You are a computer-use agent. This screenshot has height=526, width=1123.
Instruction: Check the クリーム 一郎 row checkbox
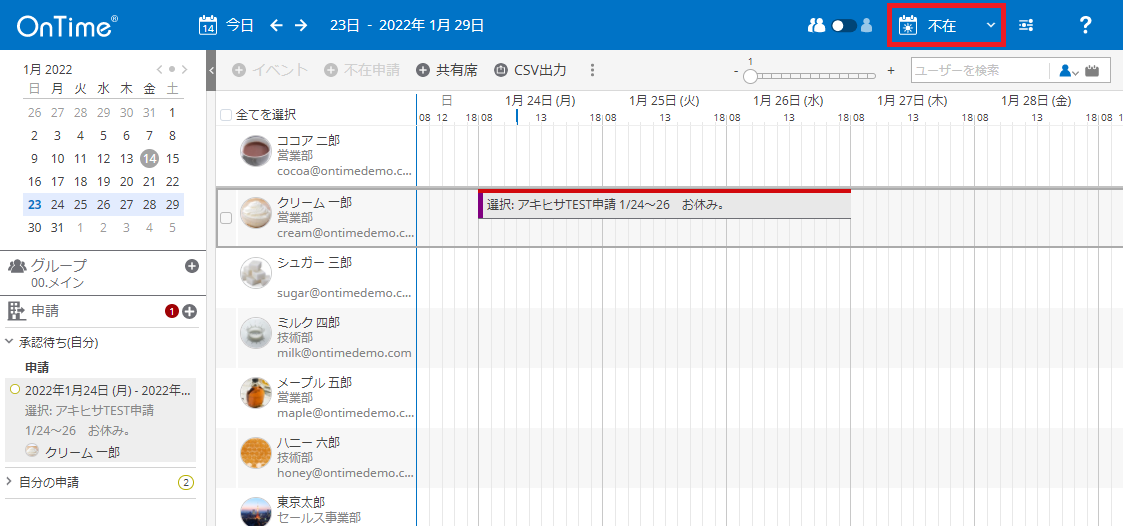click(226, 219)
